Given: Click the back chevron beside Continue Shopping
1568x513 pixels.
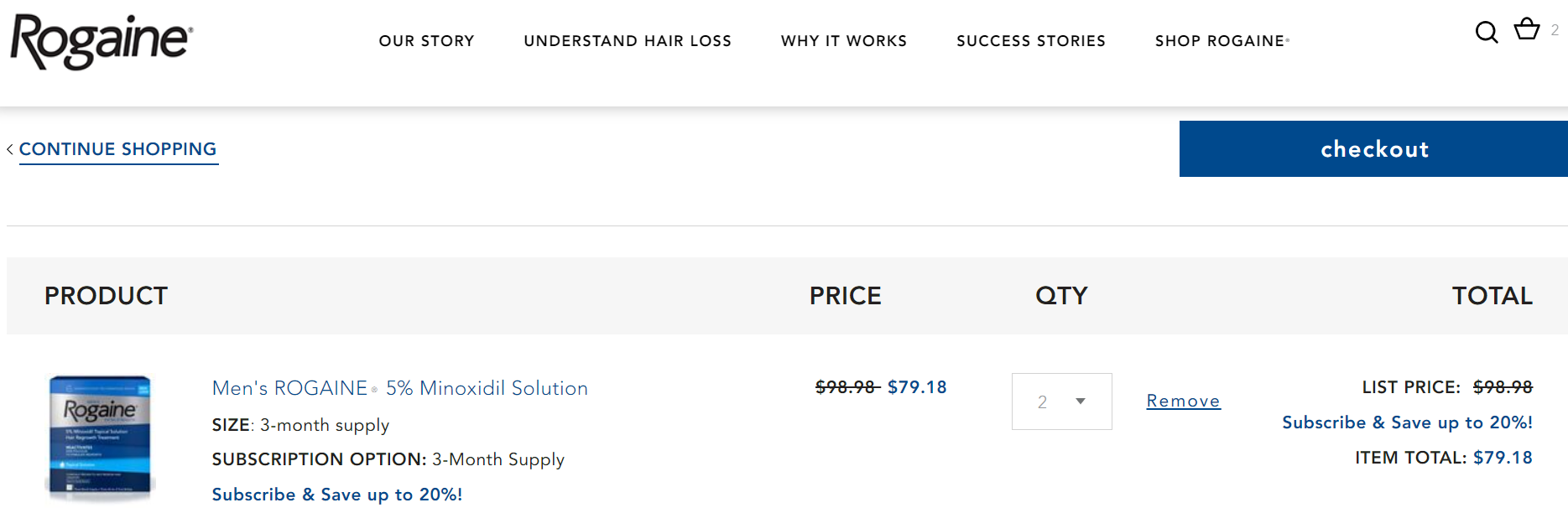Looking at the screenshot, I should click(10, 149).
